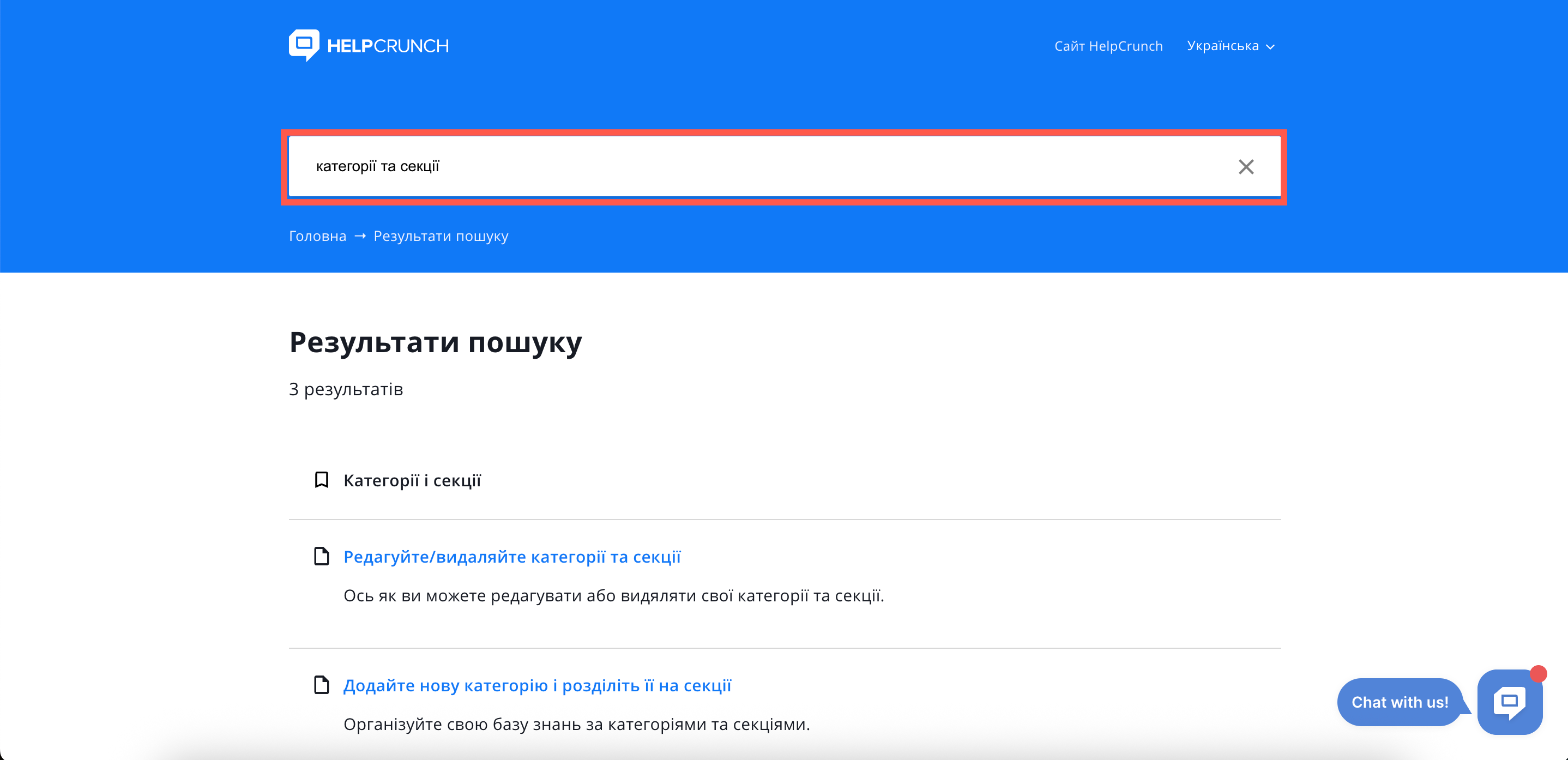Click the document icon beside Додайте нову категорію
The width and height of the screenshot is (1568, 760).
point(321,685)
